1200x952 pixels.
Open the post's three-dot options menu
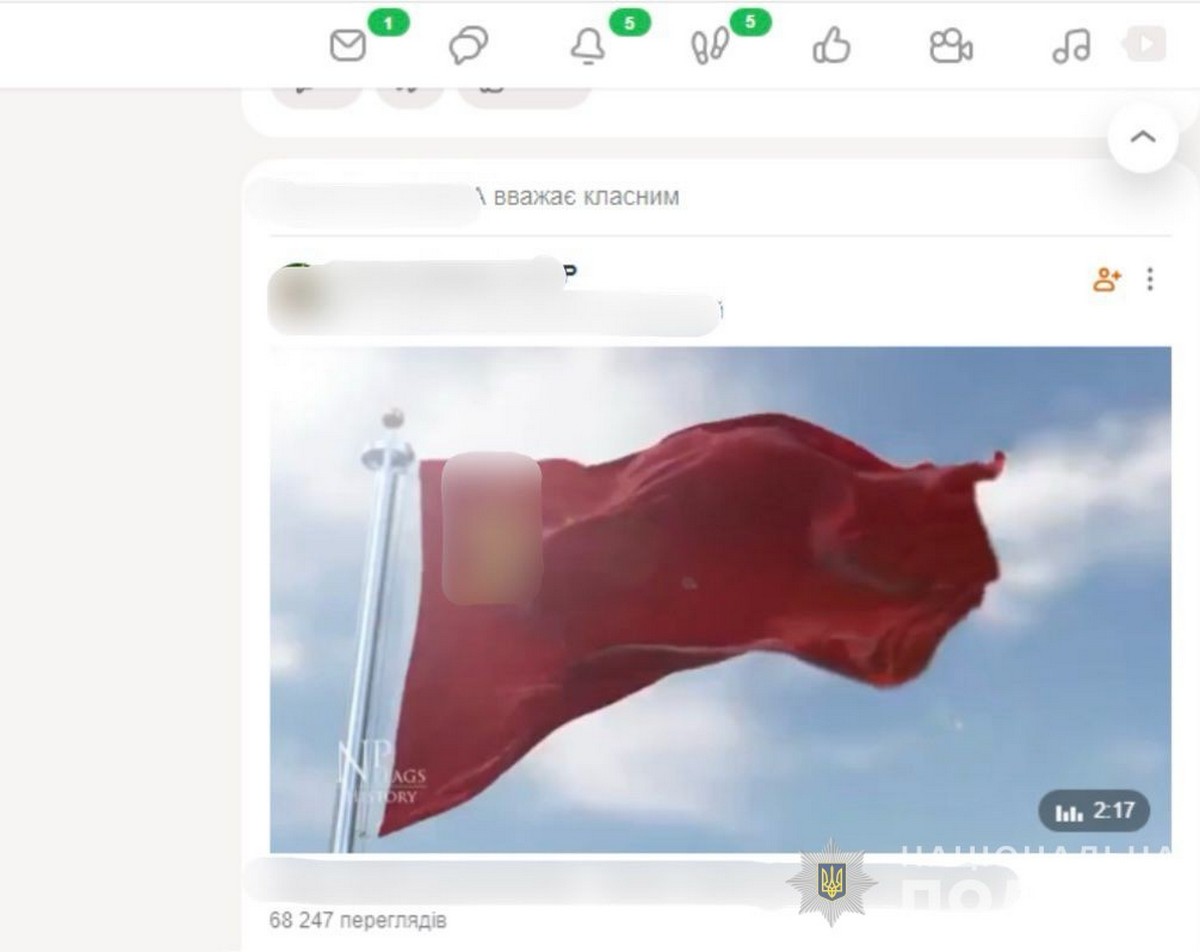(x=1150, y=280)
